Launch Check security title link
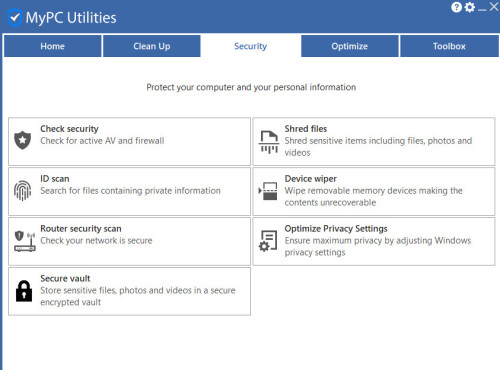The height and width of the screenshot is (370, 500). tap(69, 129)
